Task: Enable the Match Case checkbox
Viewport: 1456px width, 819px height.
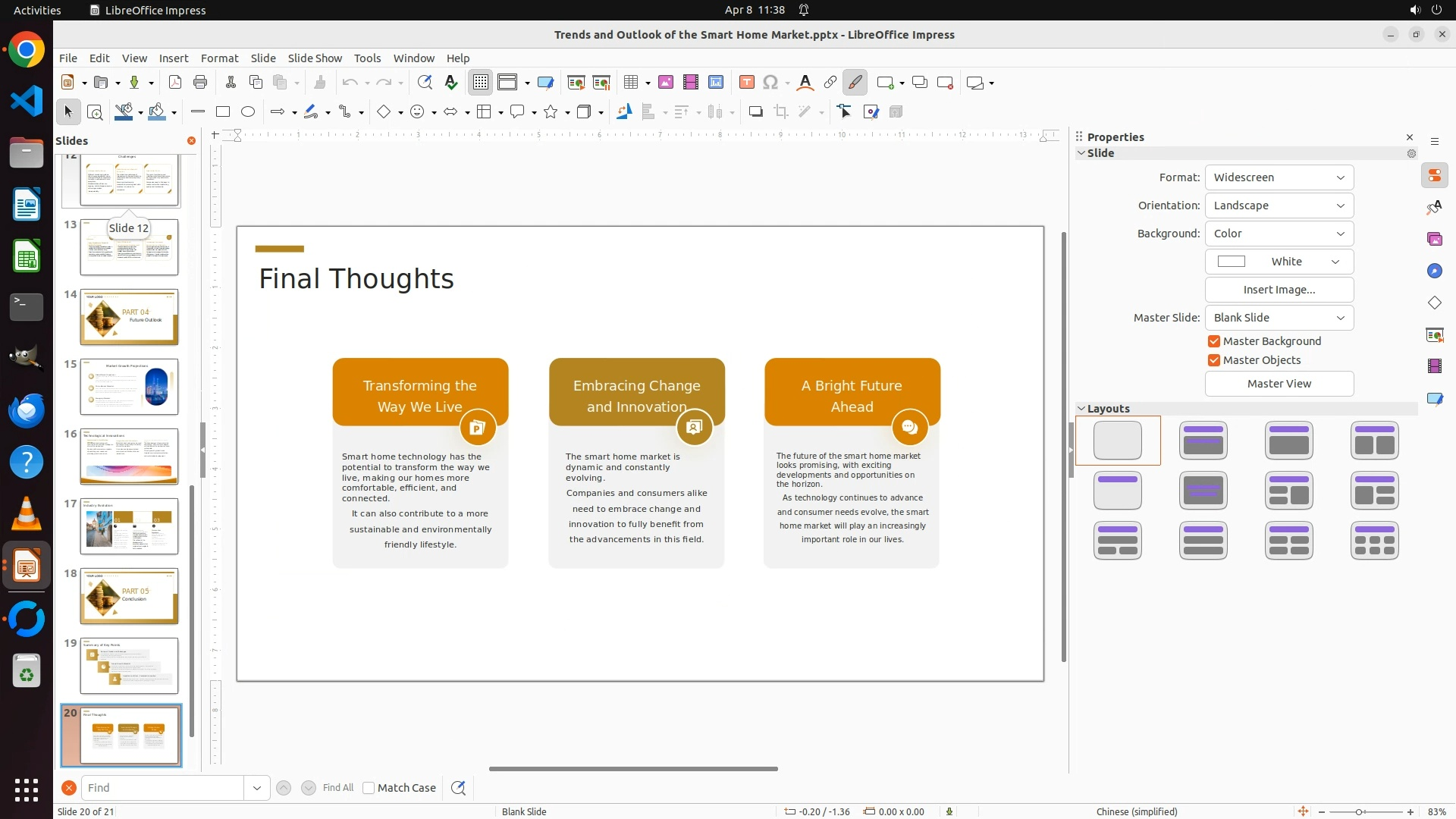Action: [x=369, y=788]
